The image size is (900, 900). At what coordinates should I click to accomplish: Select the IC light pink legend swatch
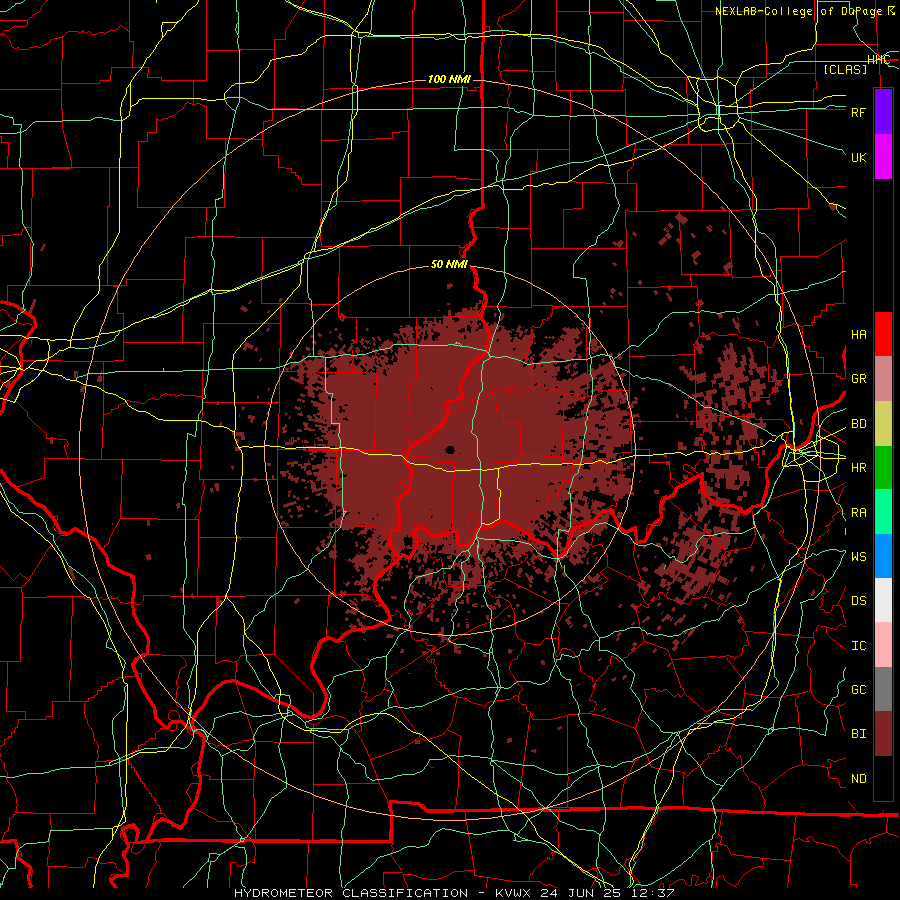(x=883, y=645)
